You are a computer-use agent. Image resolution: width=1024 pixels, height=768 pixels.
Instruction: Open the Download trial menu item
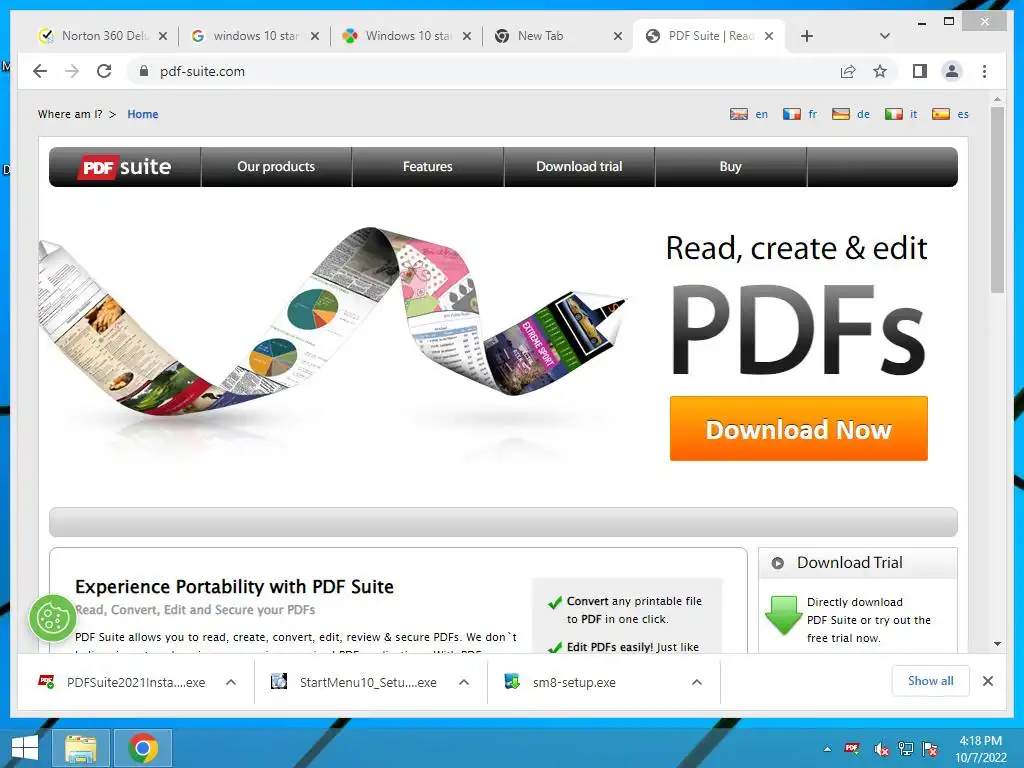[x=579, y=167]
